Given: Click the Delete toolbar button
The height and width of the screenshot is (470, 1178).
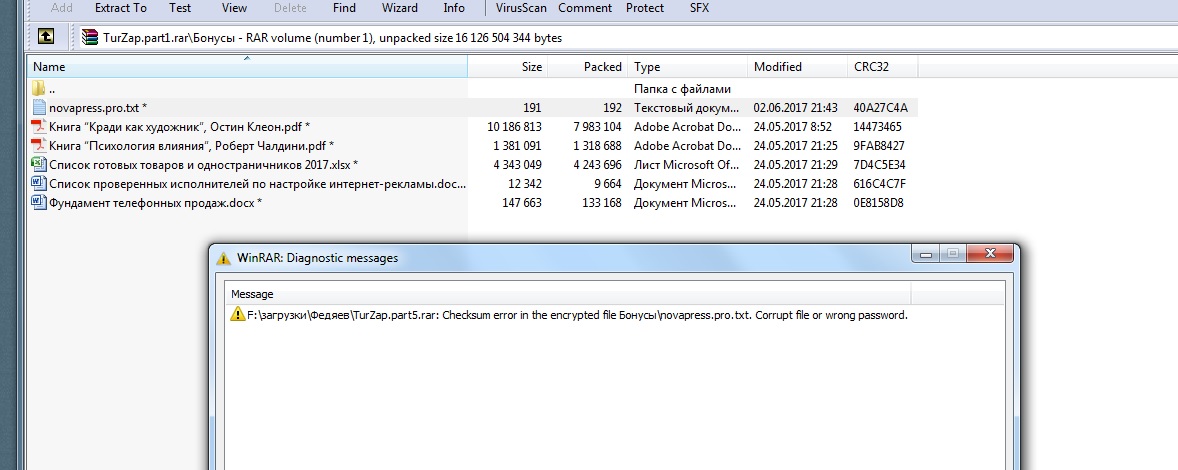Looking at the screenshot, I should [290, 8].
